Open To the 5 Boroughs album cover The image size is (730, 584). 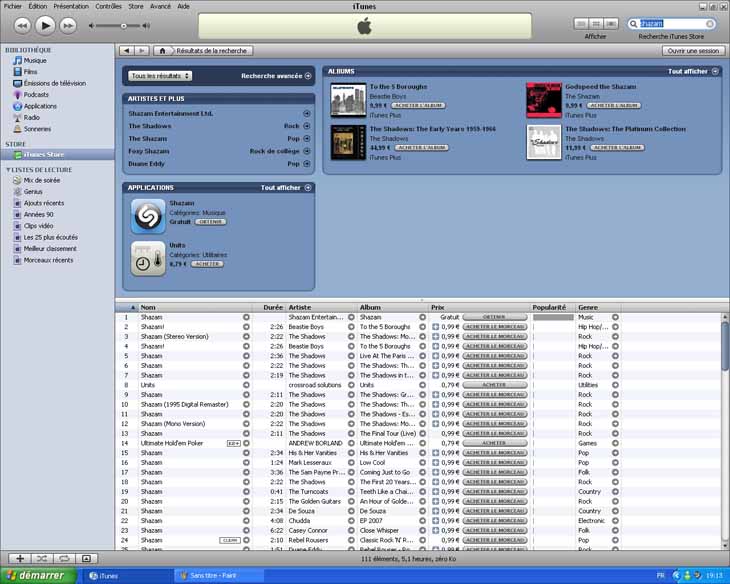click(348, 100)
